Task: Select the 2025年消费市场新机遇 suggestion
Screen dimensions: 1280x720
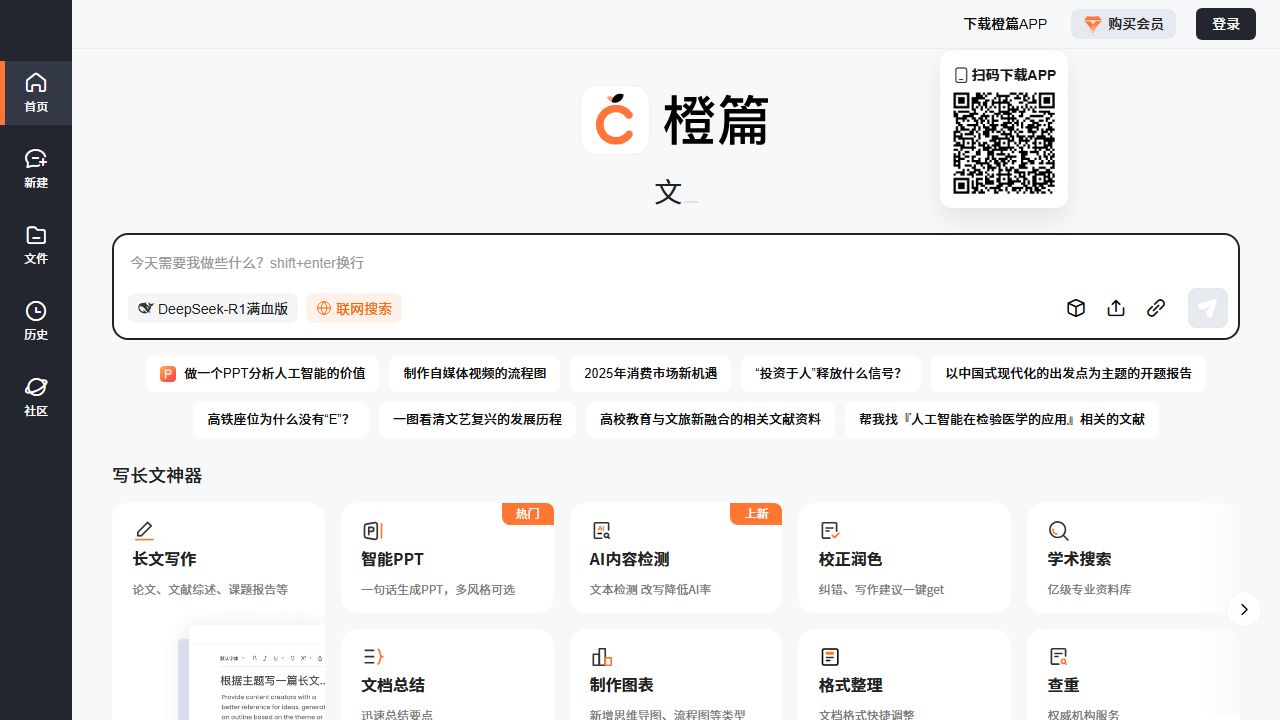Action: [651, 373]
